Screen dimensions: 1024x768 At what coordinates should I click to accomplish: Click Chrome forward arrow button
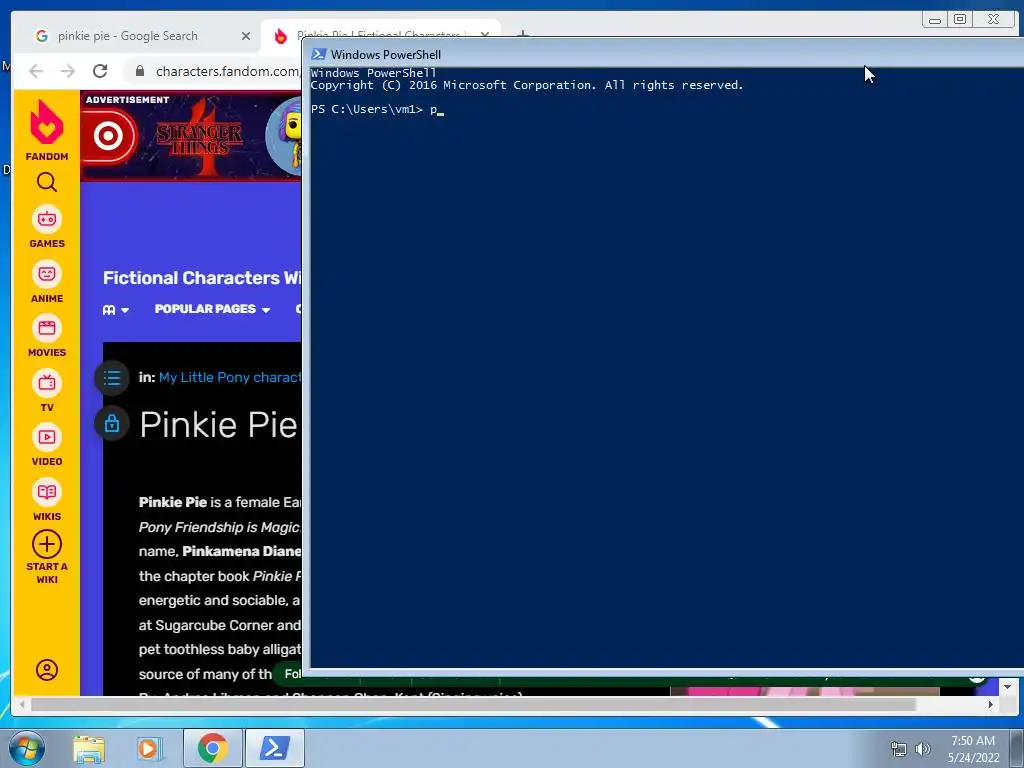point(68,71)
